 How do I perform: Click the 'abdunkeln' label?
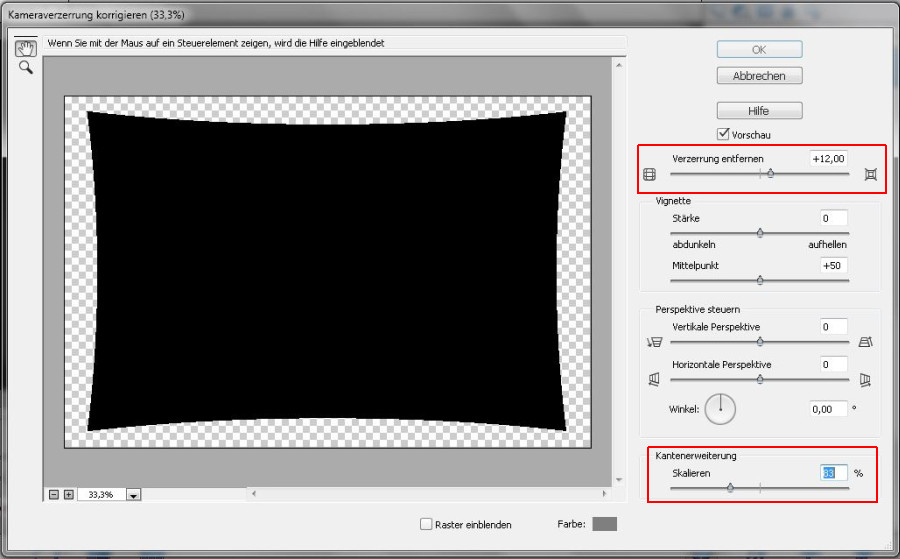click(x=694, y=244)
